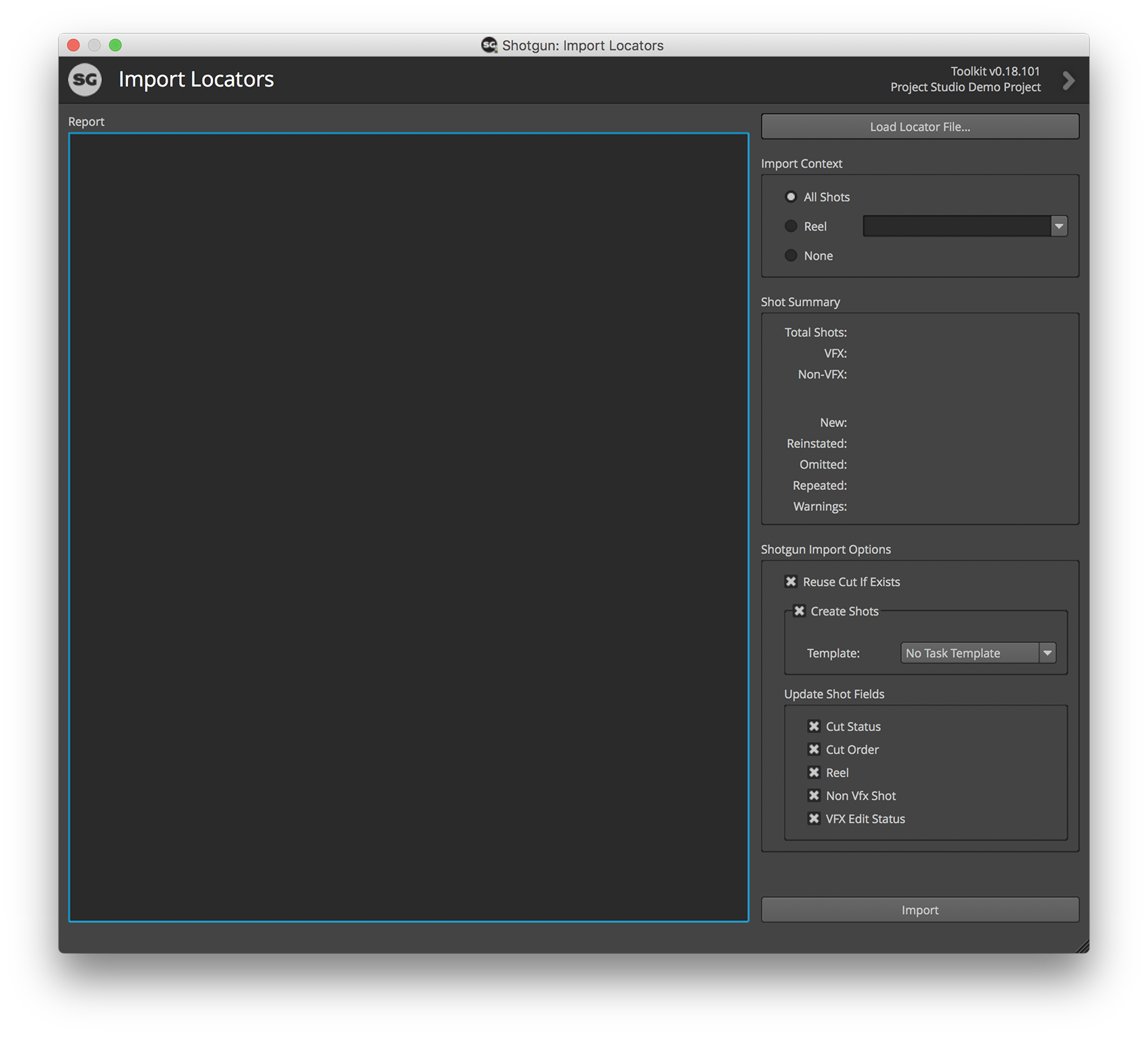Toggle the Reel update field checkbox
1148x1037 pixels.
coord(814,772)
